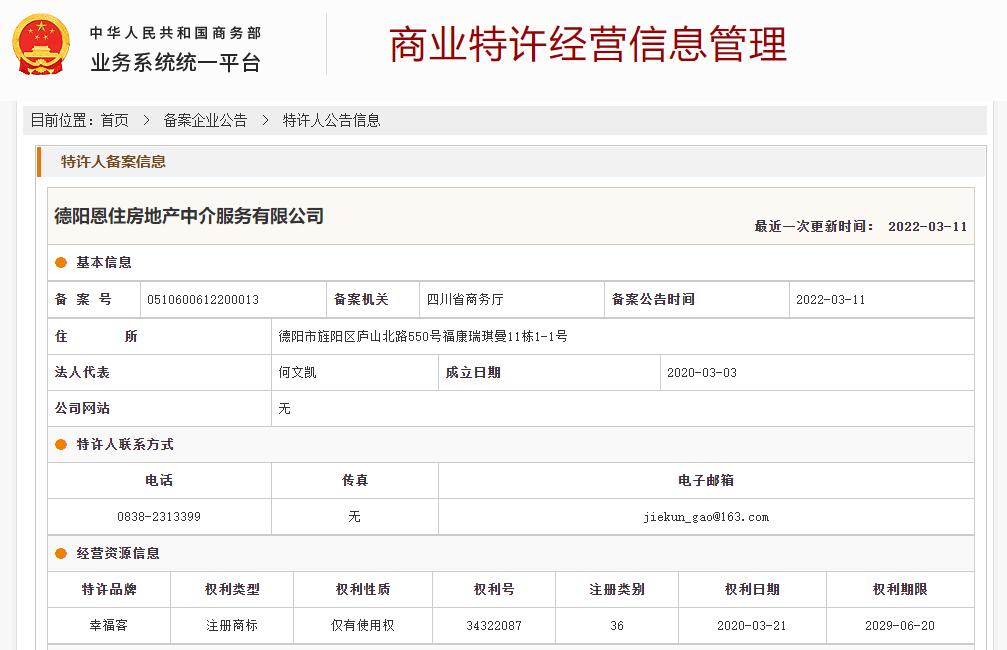
Task: Go to 首页 breadcrumb link
Action: 115,120
